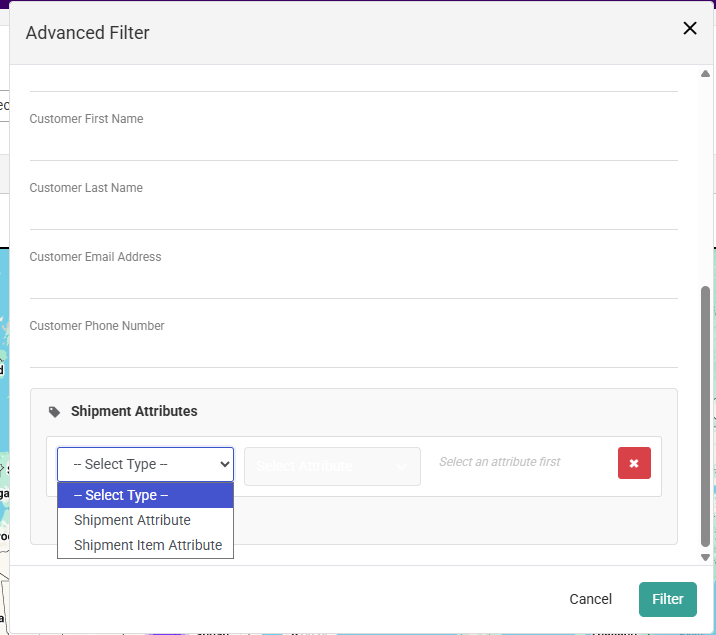Choose the '-- Select Type --' option
Image resolution: width=716 pixels, height=635 pixels.
145,495
